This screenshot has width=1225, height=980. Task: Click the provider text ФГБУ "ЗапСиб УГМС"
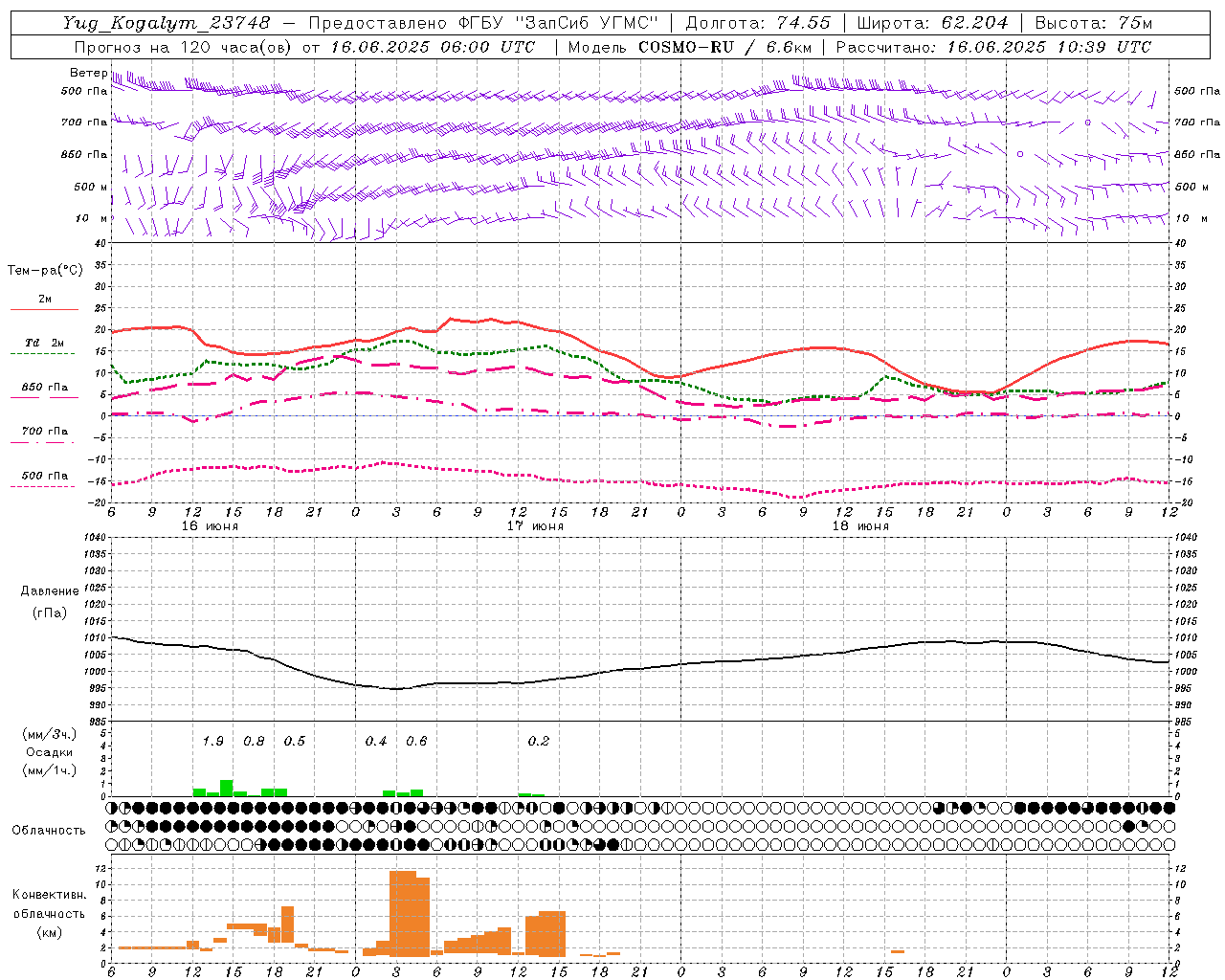[x=559, y=23]
